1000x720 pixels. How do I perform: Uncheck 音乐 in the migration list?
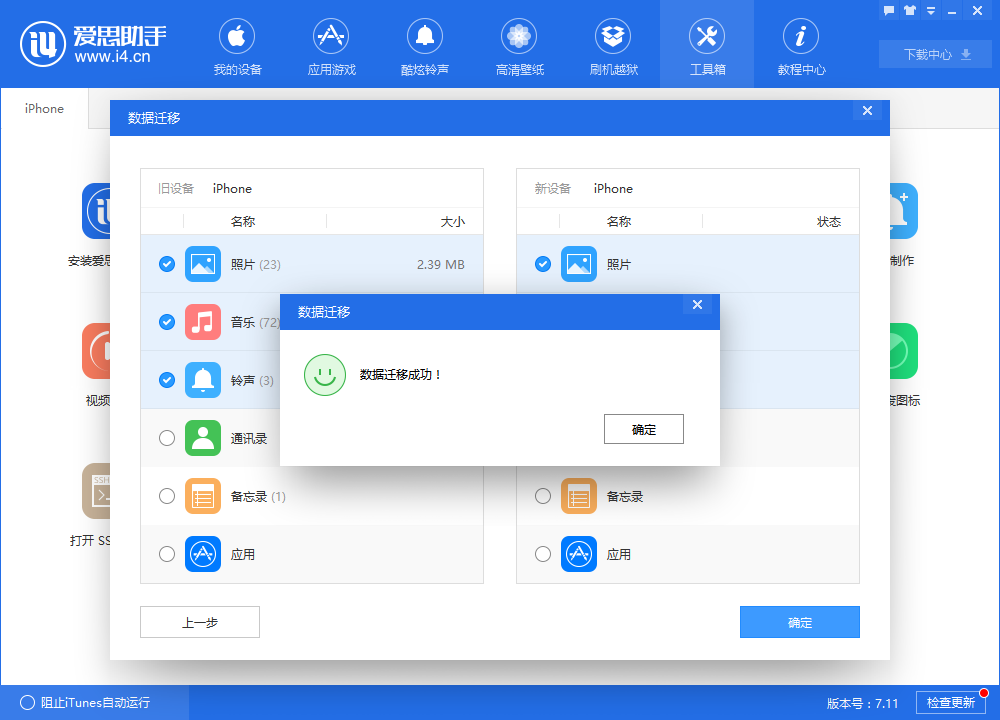point(166,322)
